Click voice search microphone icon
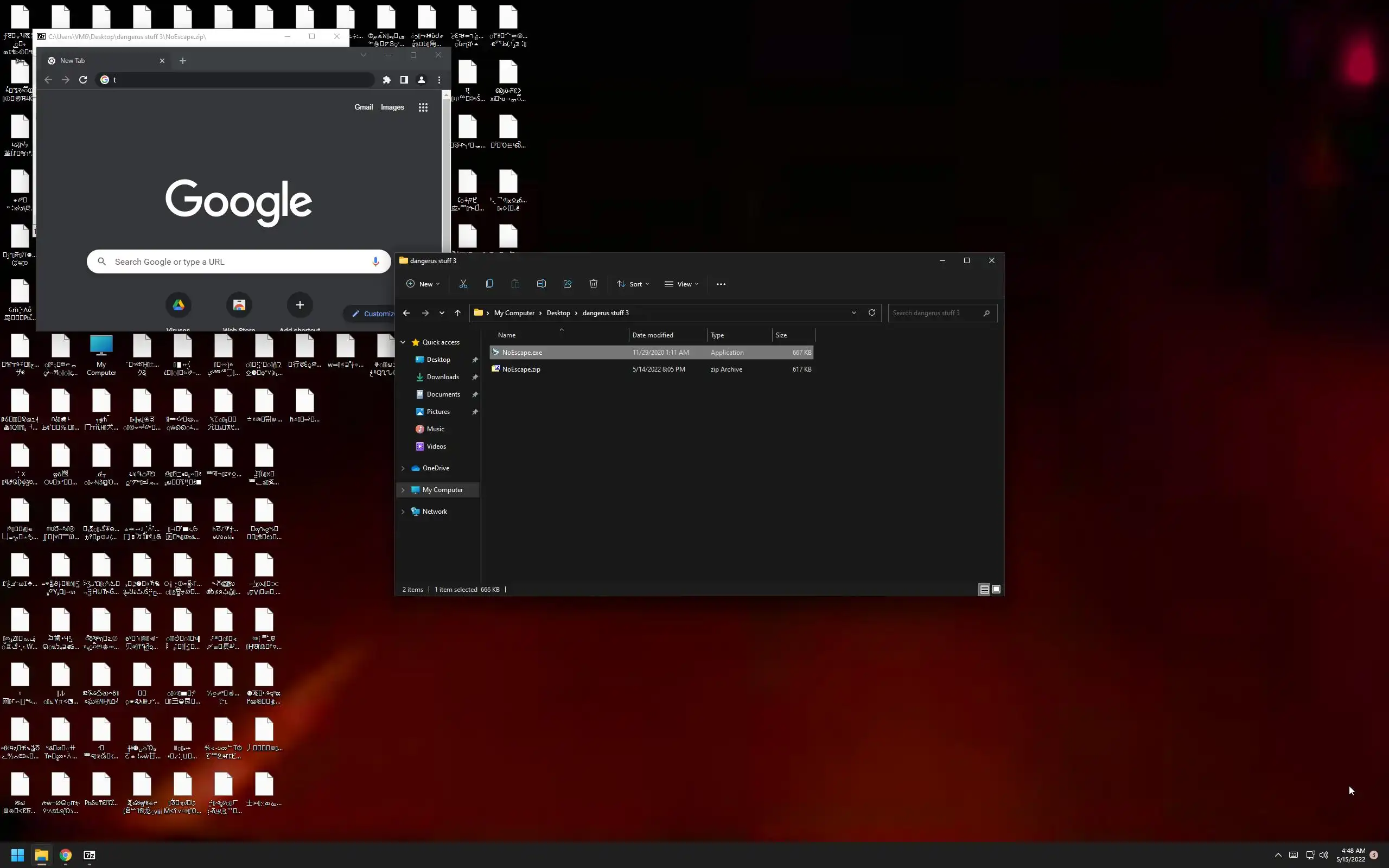 [375, 262]
